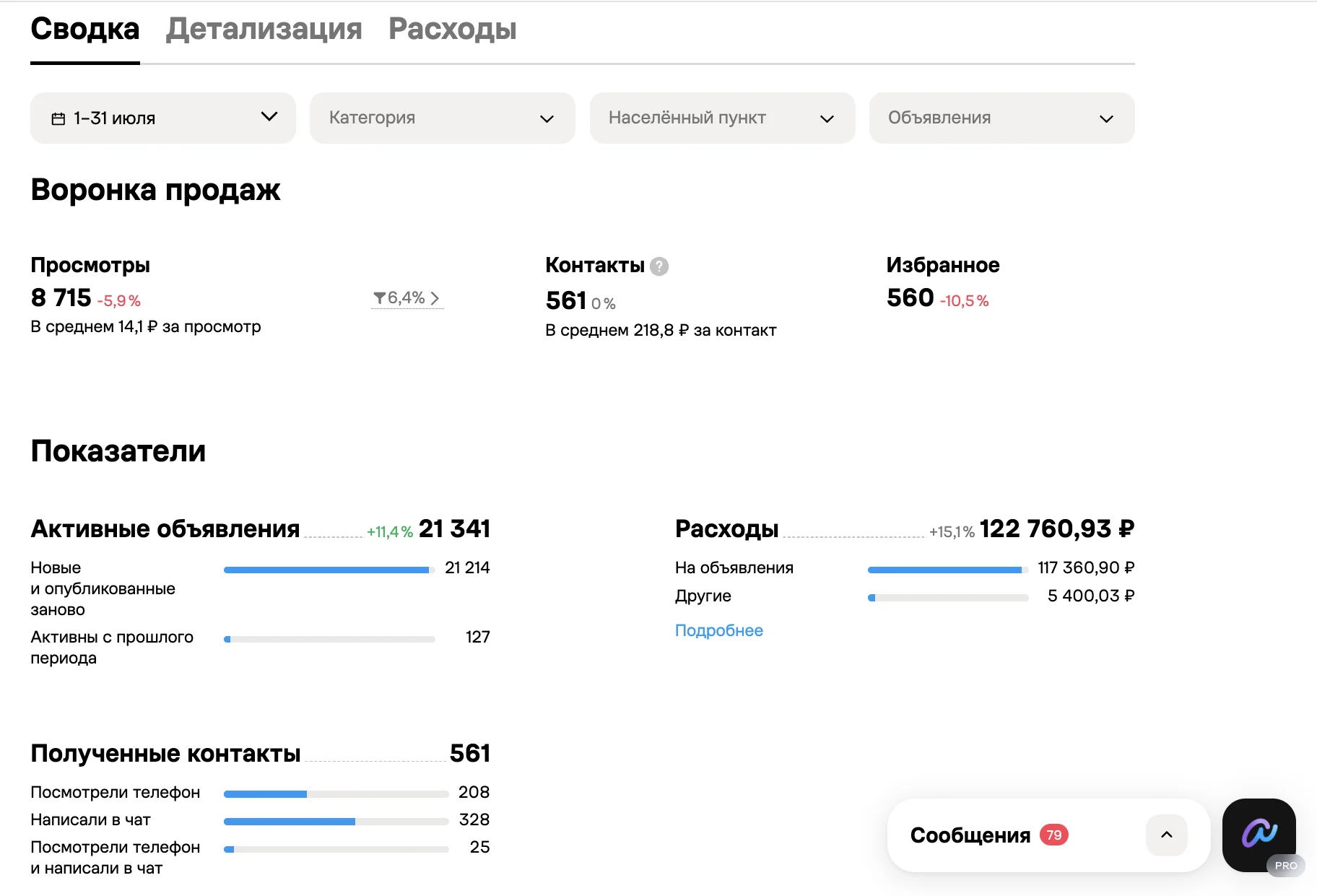This screenshot has width=1317, height=896.
Task: Click the Показатели heading
Action: coord(118,451)
